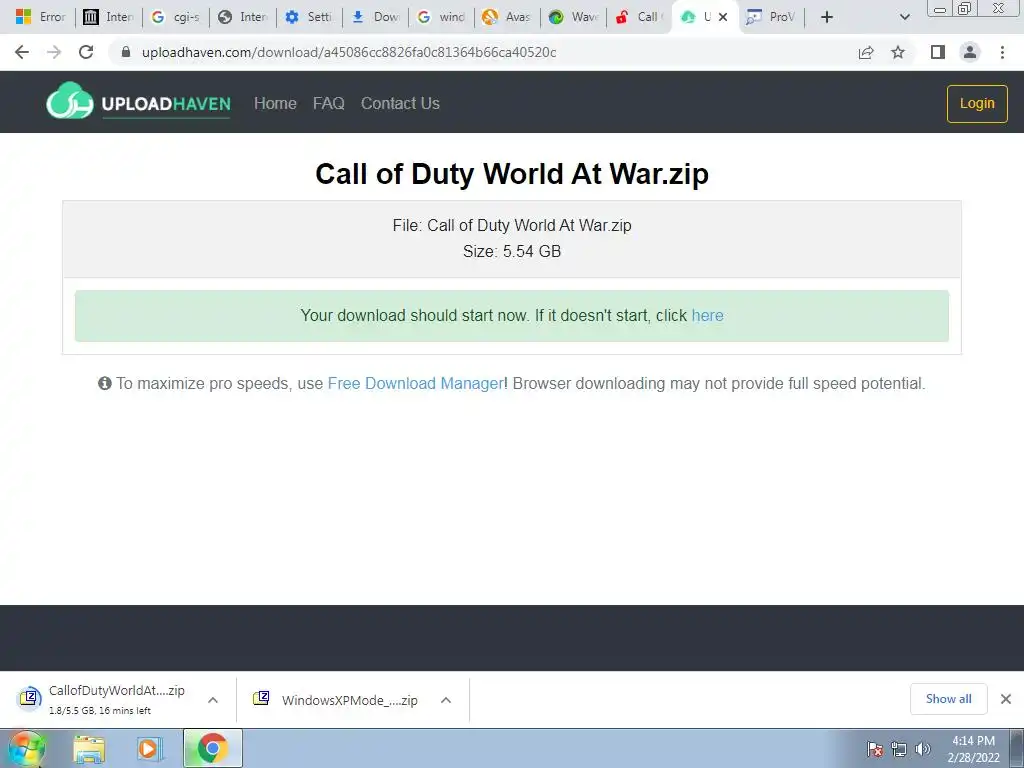
Task: Switch to the cgi-s Google tab
Action: tap(176, 17)
